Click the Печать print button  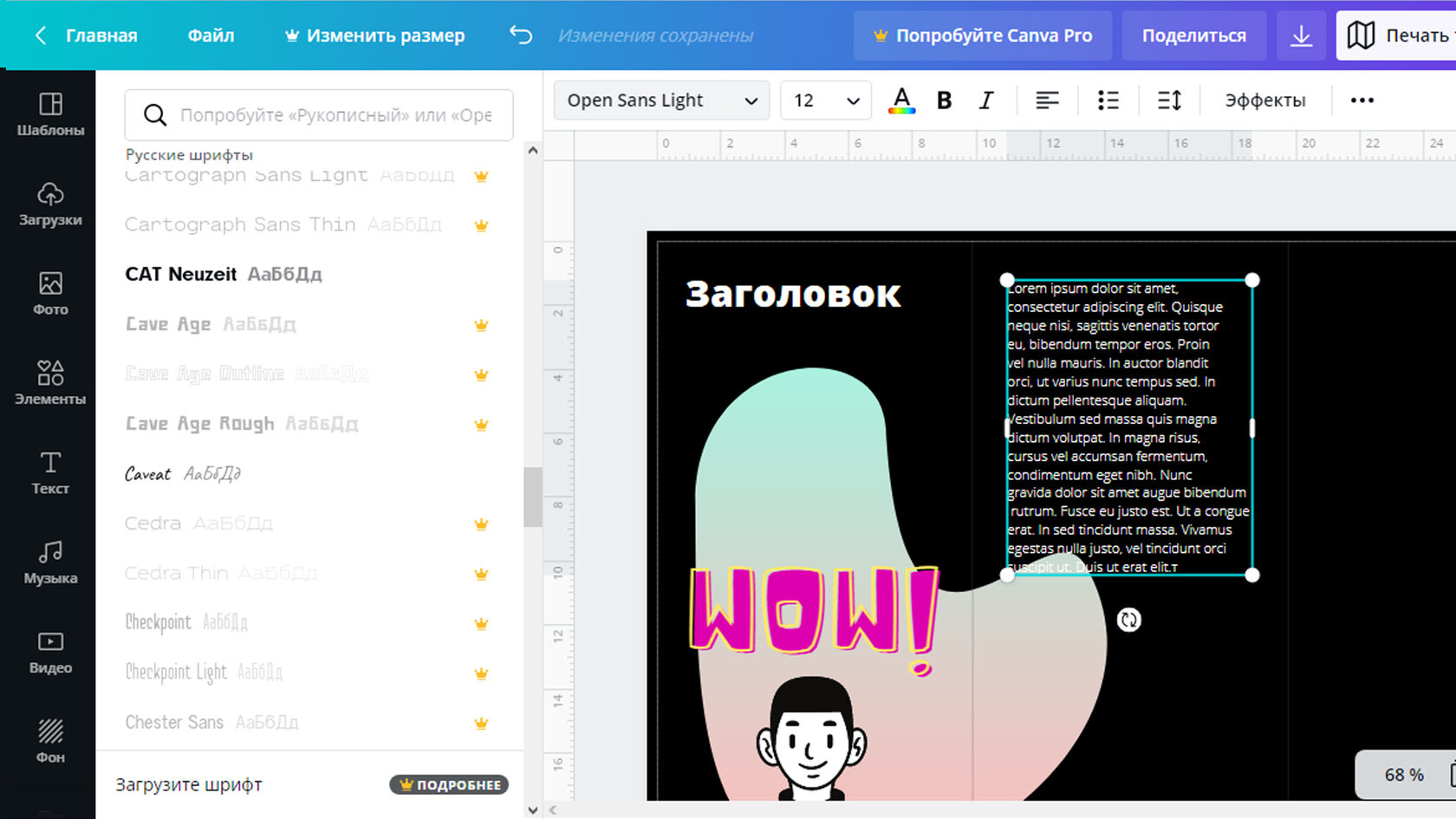coord(1396,36)
